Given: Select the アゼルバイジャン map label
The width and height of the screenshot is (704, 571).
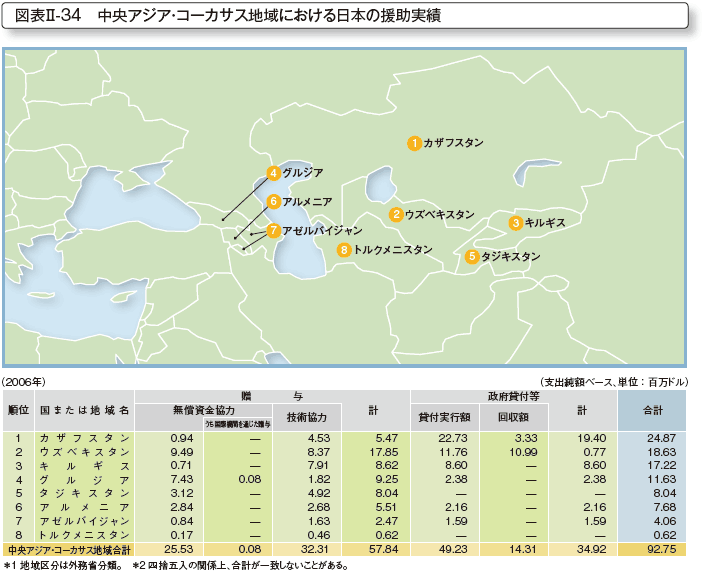Looking at the screenshot, I should (322, 230).
